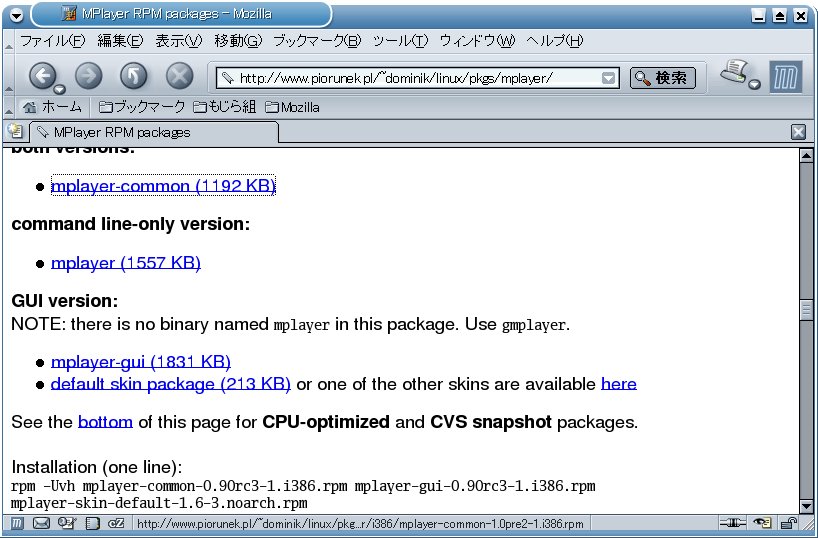The image size is (818, 538).
Task: Open the 表示(V) menu
Action: point(178,41)
